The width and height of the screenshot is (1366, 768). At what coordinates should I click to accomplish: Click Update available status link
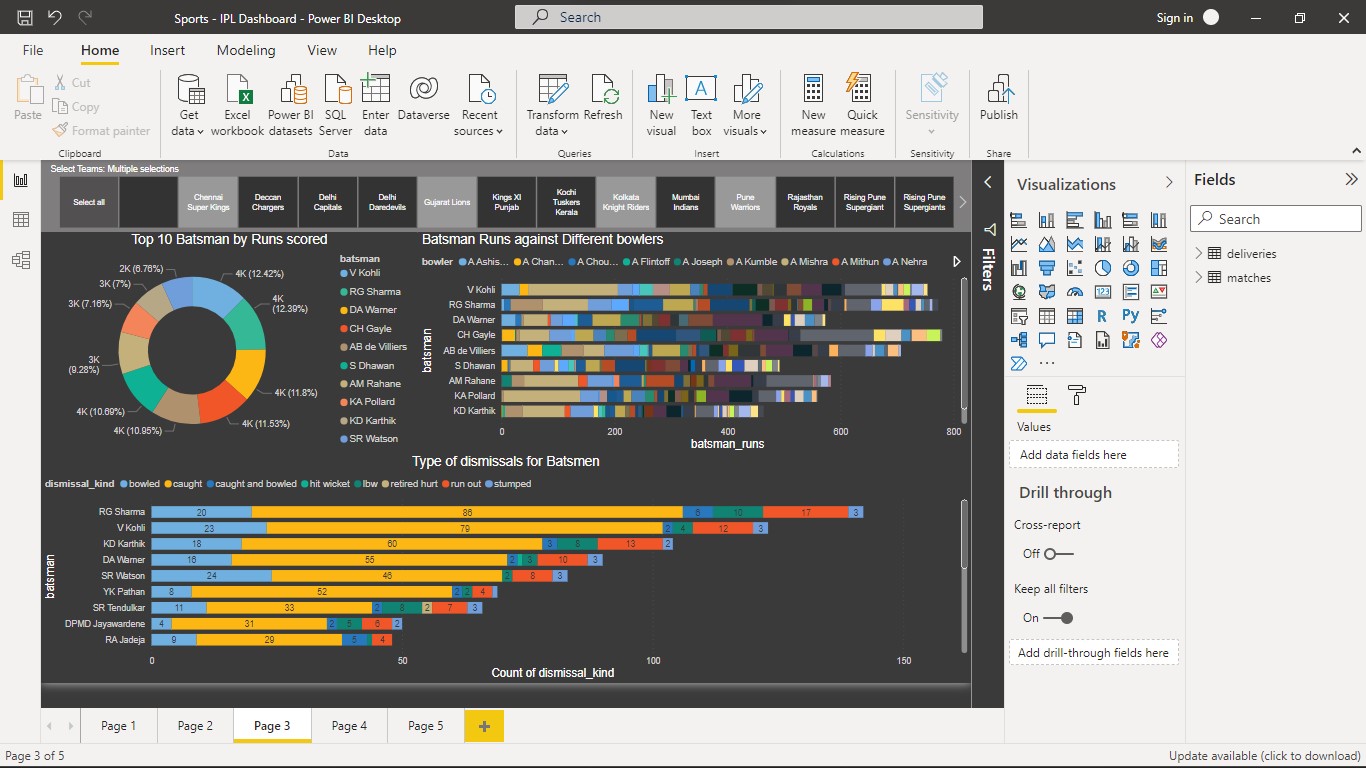[x=1264, y=756]
